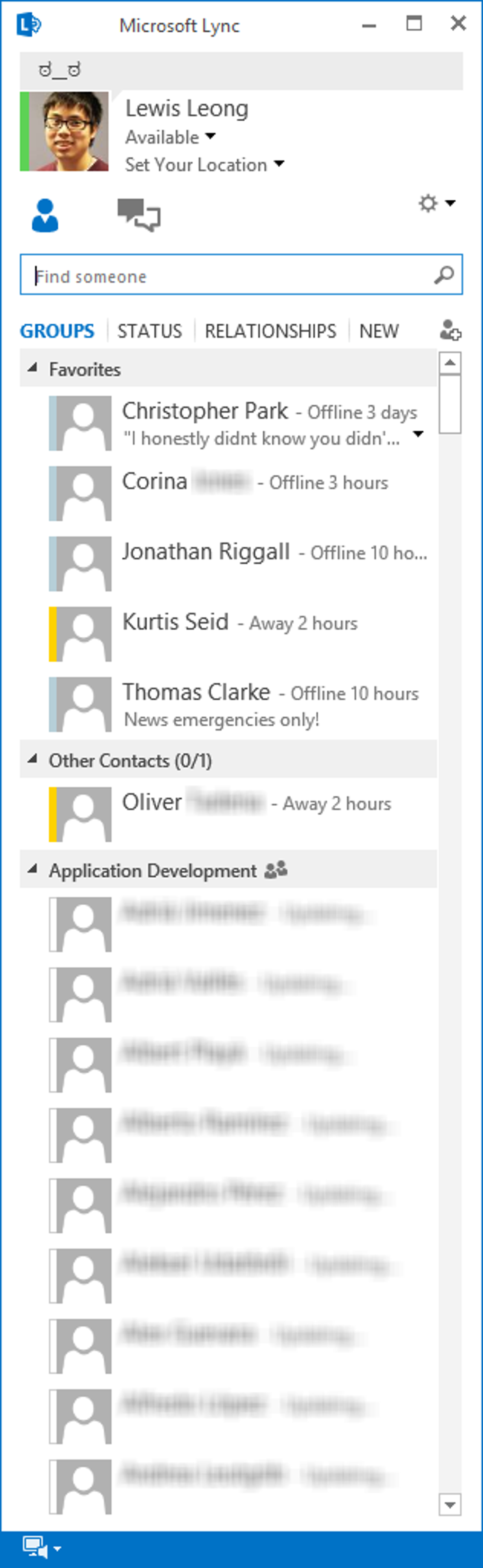Open the device dropdown arrow in bottom bar
483x1568 pixels.
57,1548
